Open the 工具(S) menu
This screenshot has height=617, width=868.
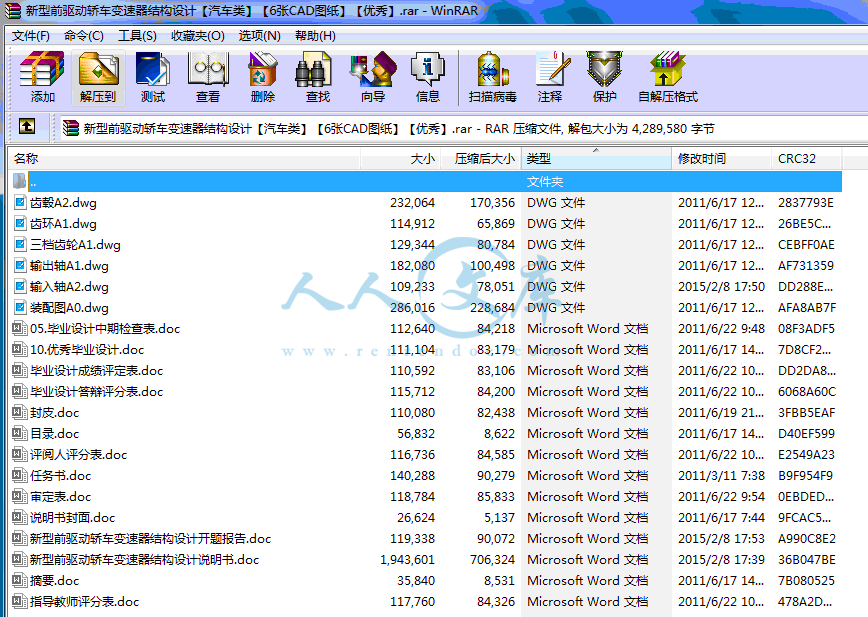(137, 36)
